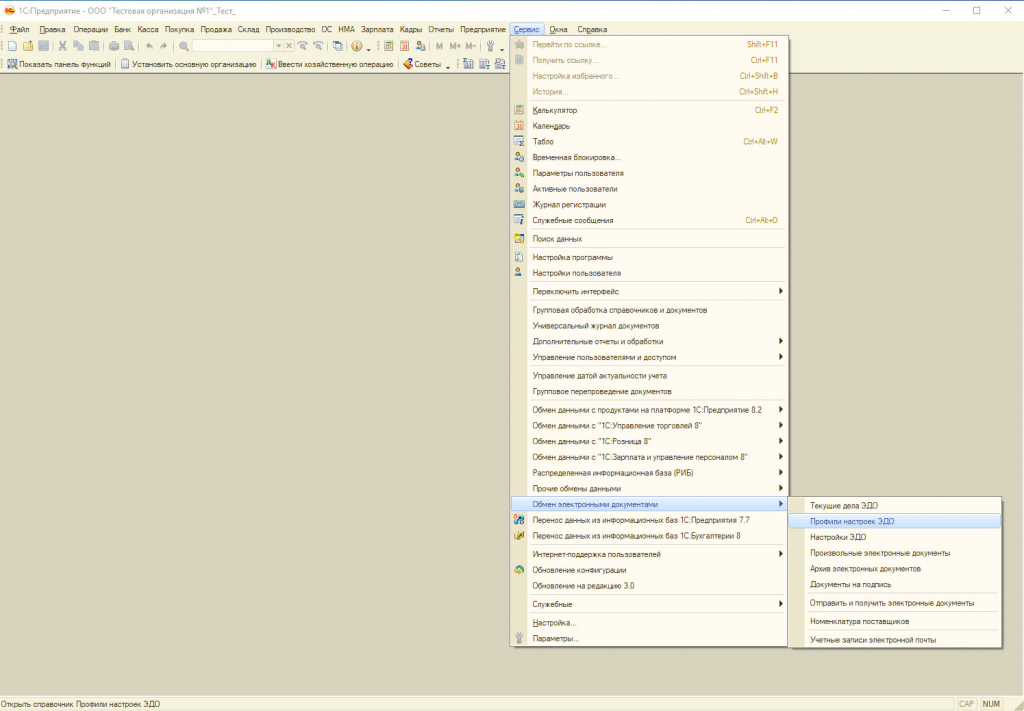This screenshot has width=1024, height=711.
Task: Click the Find magnifier toolbar icon
Action: tap(184, 46)
